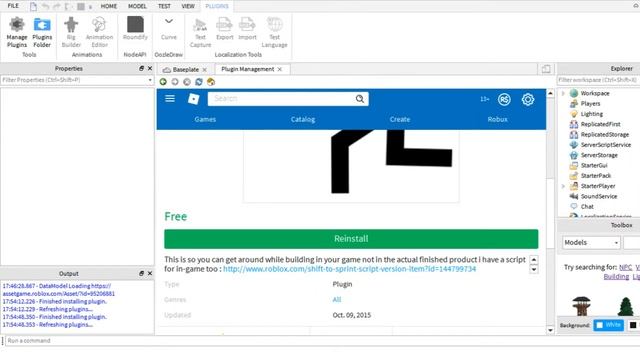
Task: Select ReplicatedStorage in Explorer
Action: 604,135
